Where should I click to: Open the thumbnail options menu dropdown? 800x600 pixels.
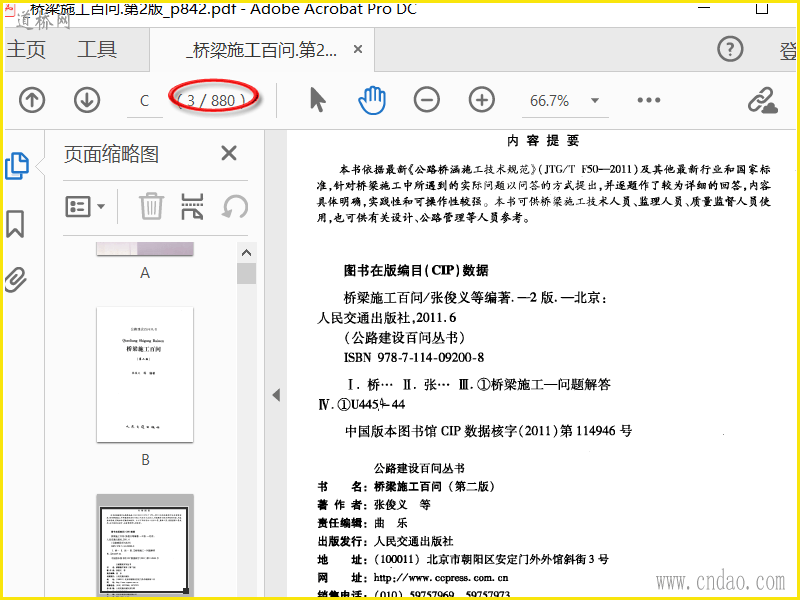pyautogui.click(x=85, y=207)
